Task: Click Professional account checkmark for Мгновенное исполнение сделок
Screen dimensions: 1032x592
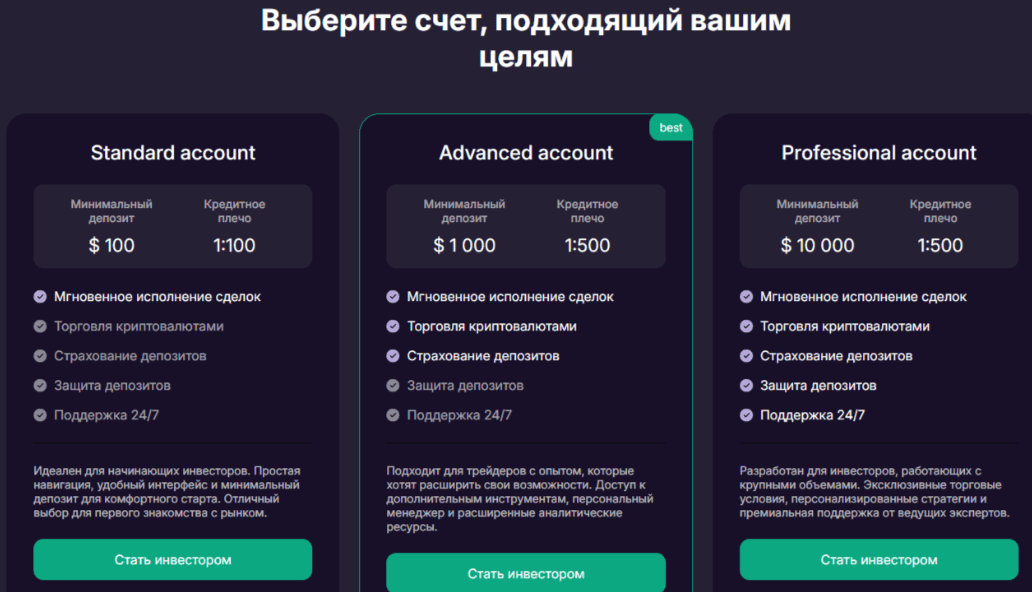Action: click(746, 297)
